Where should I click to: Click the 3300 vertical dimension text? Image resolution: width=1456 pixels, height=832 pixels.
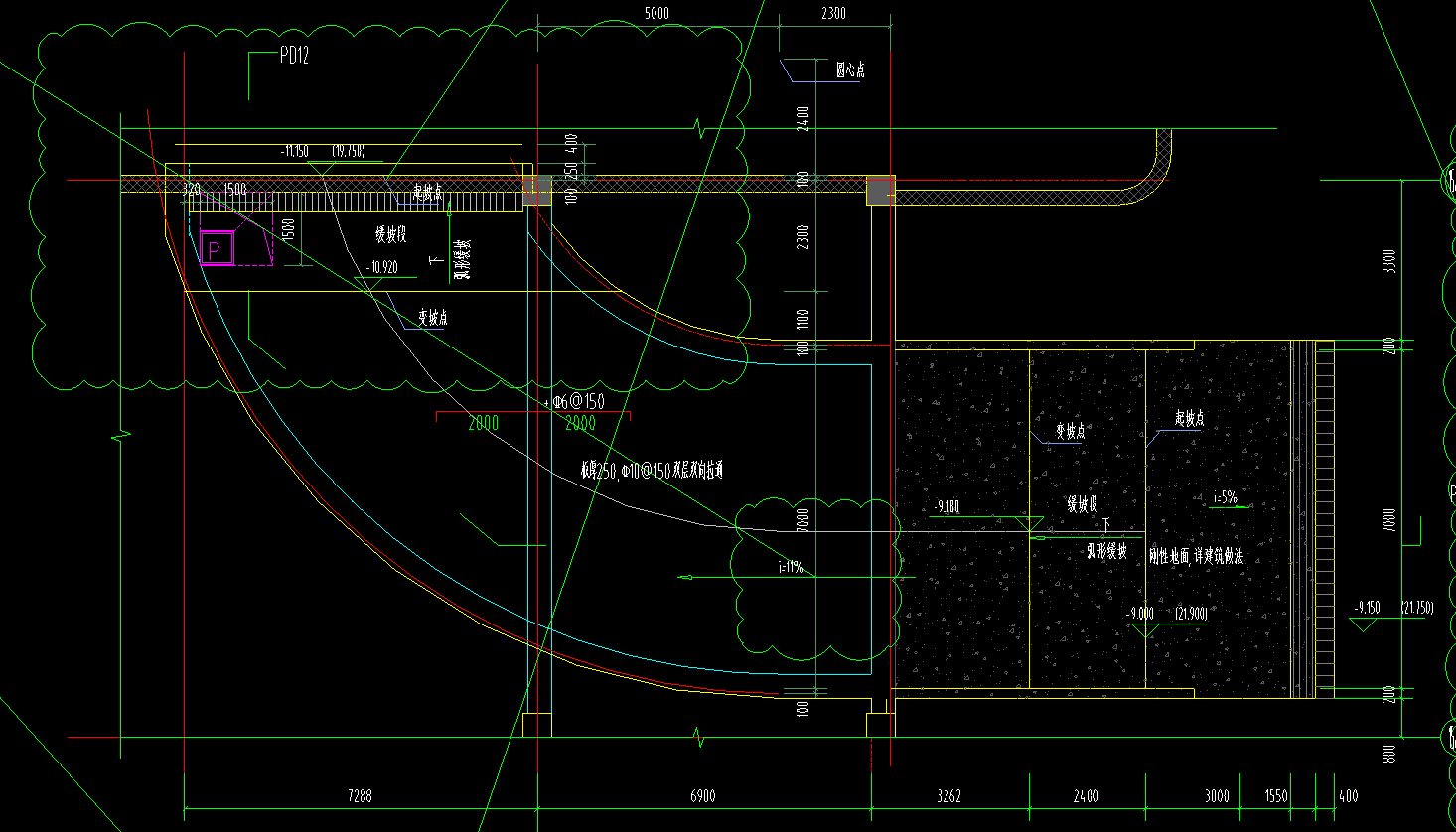[1389, 261]
